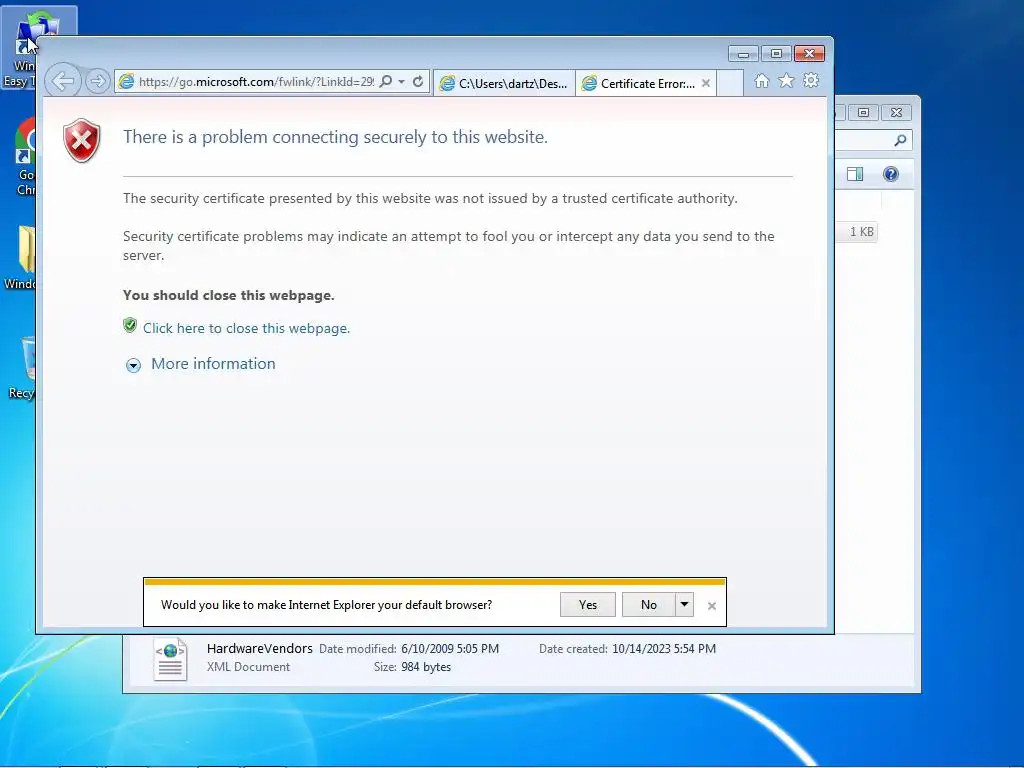
Task: Open Tools gear menu
Action: coord(811,80)
